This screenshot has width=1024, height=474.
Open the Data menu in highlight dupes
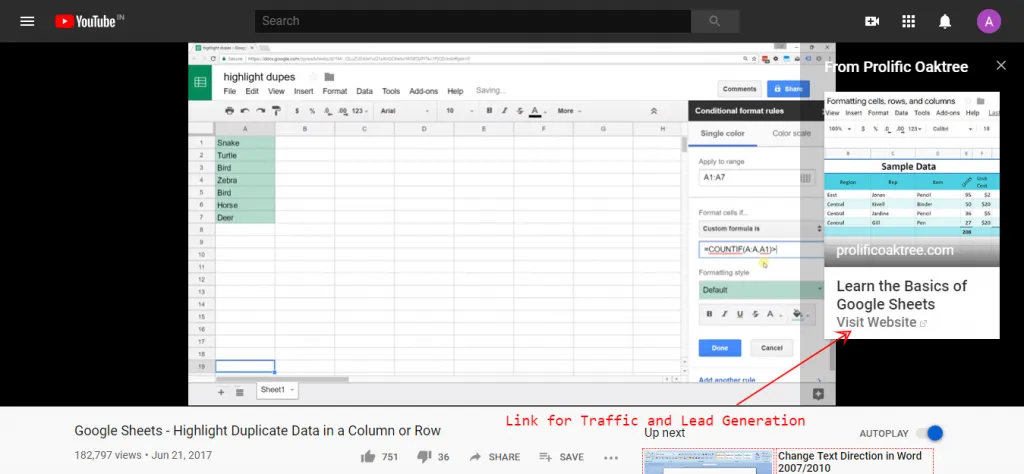click(364, 91)
